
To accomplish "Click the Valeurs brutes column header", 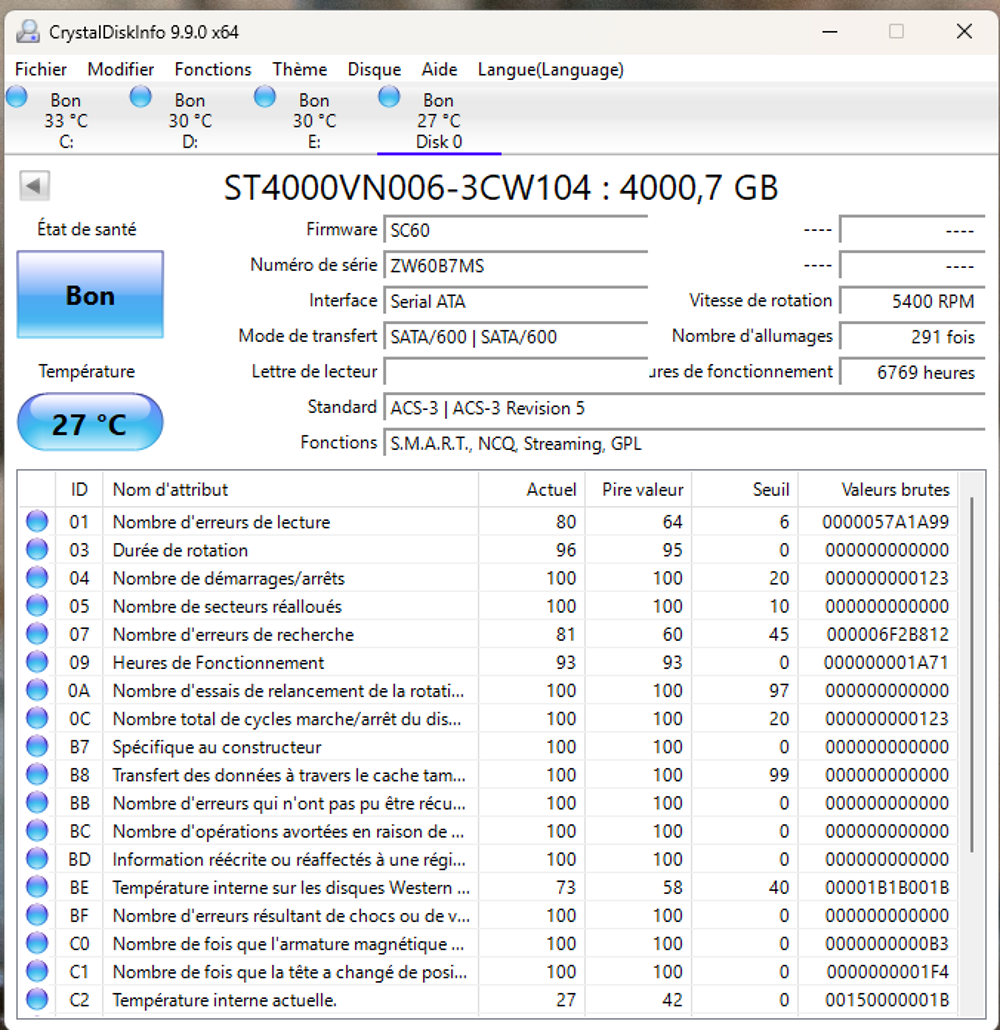I will tap(877, 489).
